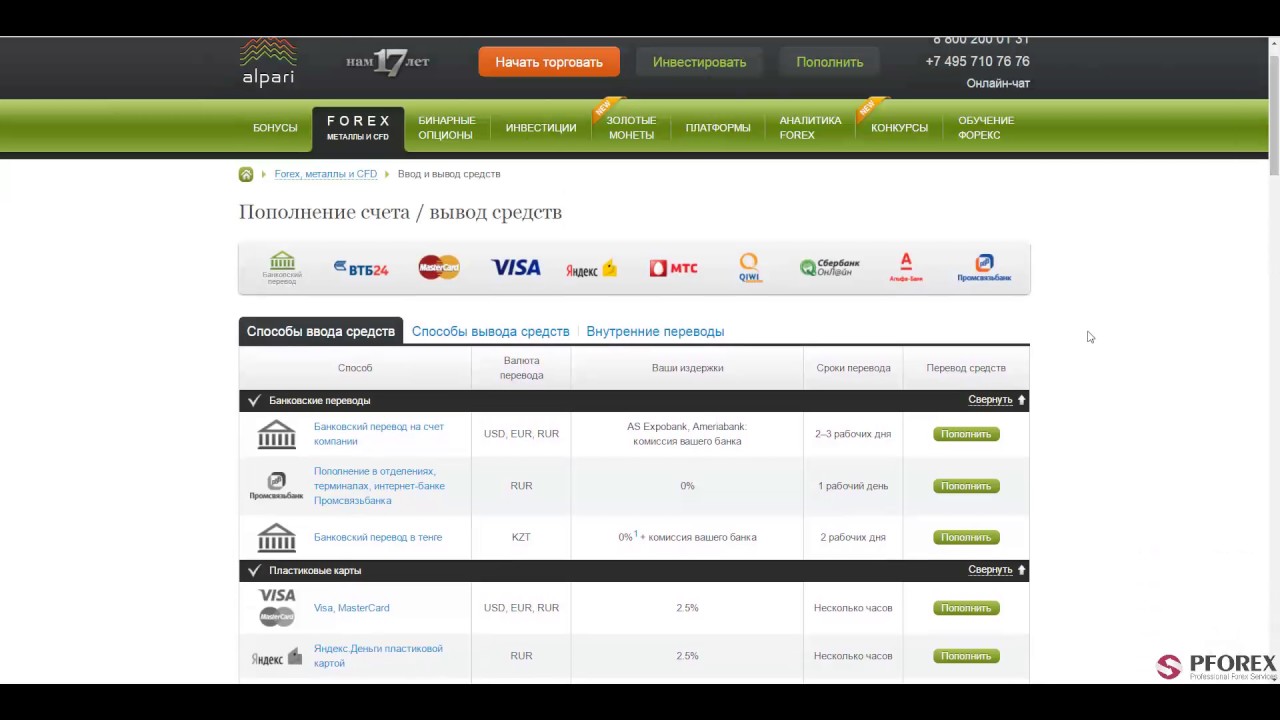Viewport: 1280px width, 720px height.
Task: Open the Forex металлы и CFD menu
Action: click(358, 128)
